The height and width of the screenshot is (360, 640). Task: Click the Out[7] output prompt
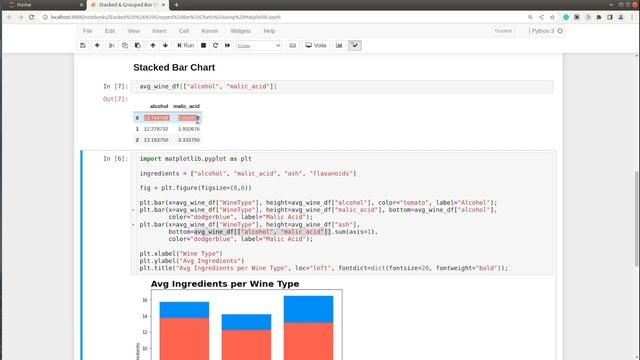[115, 99]
